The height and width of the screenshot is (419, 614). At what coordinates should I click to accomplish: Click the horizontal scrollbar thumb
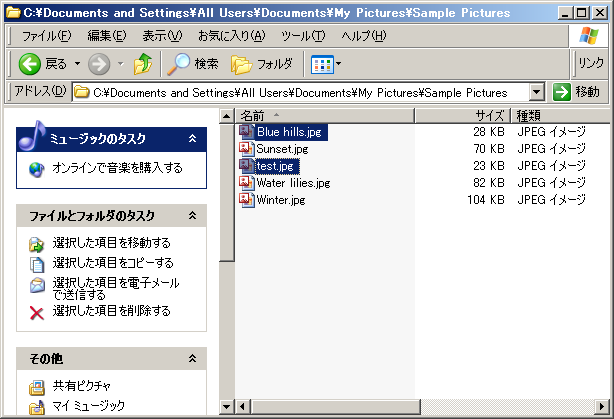[336, 406]
